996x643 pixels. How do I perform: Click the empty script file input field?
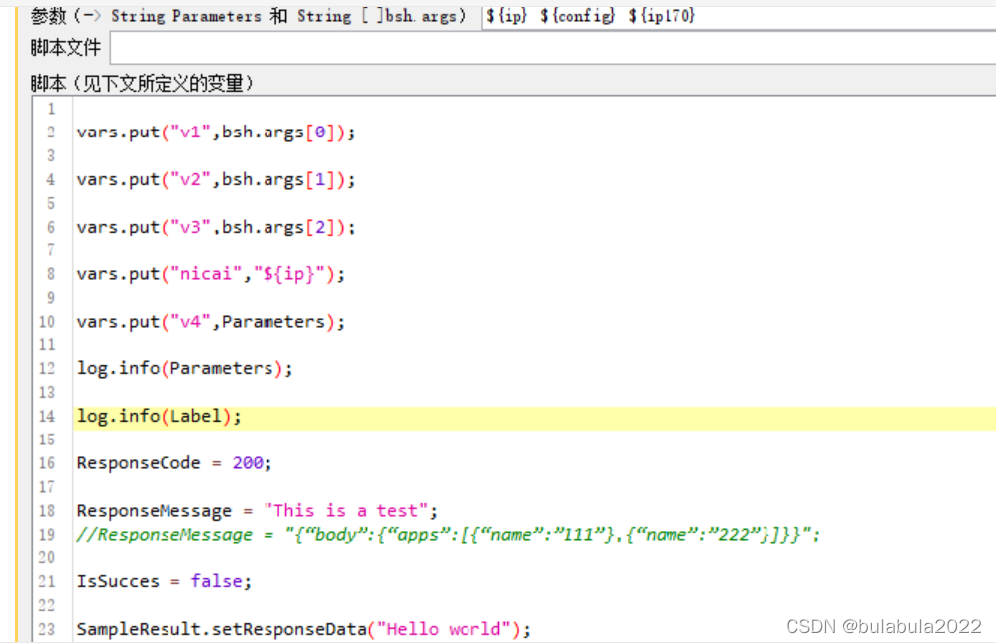(x=553, y=48)
